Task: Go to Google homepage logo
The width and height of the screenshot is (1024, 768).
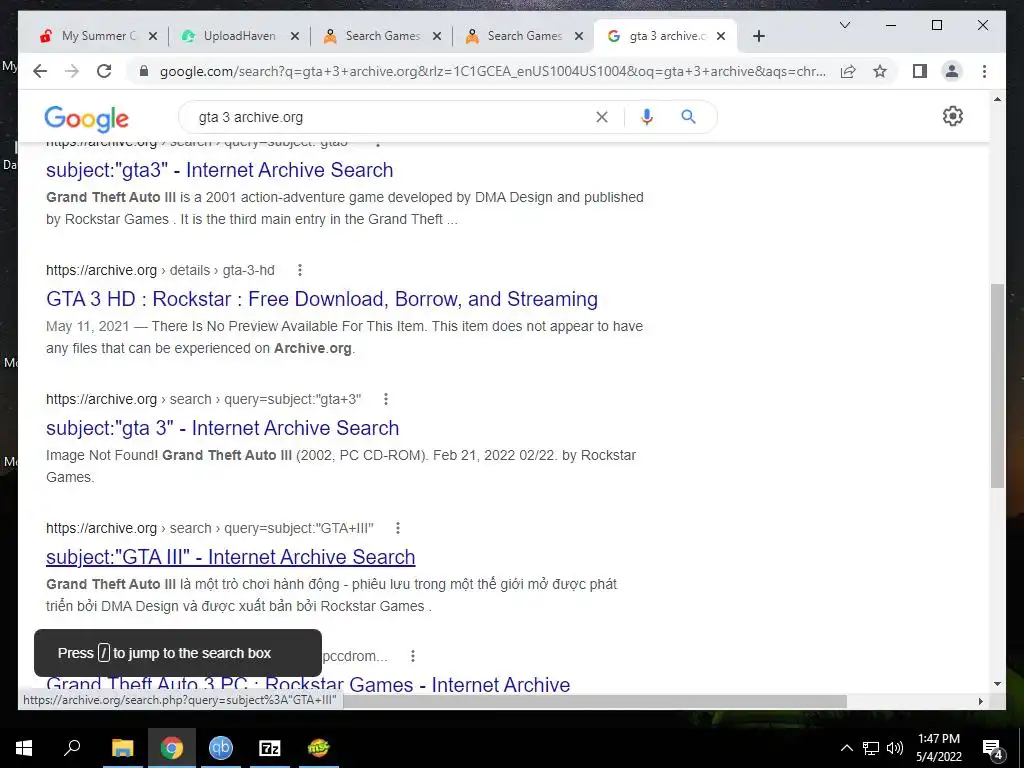Action: (86, 119)
